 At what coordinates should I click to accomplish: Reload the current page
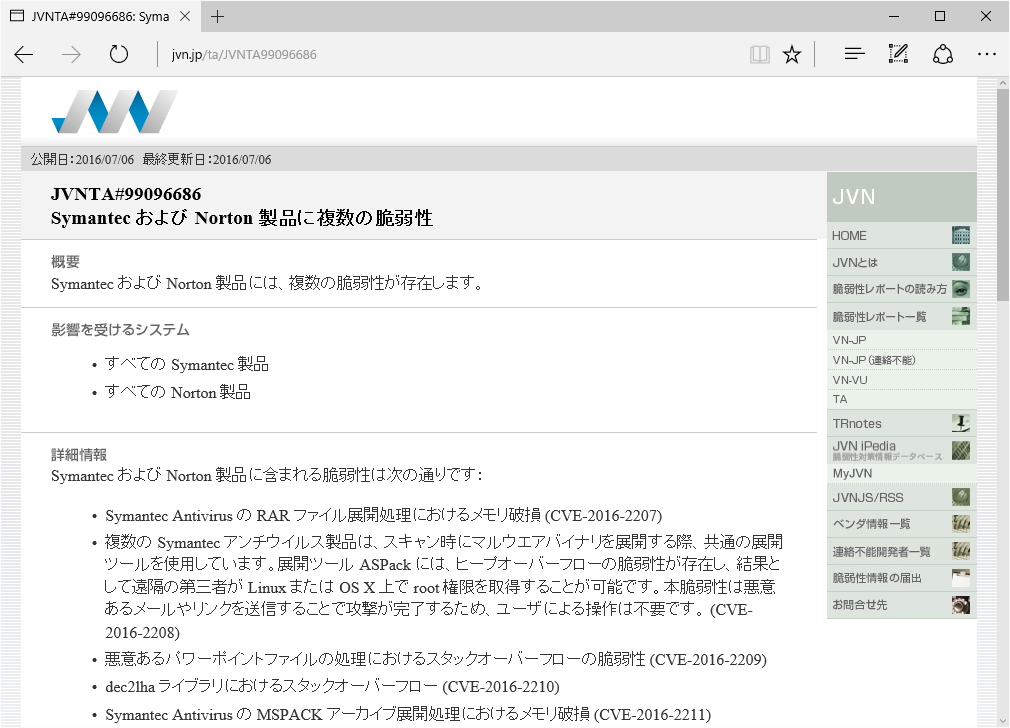[119, 54]
